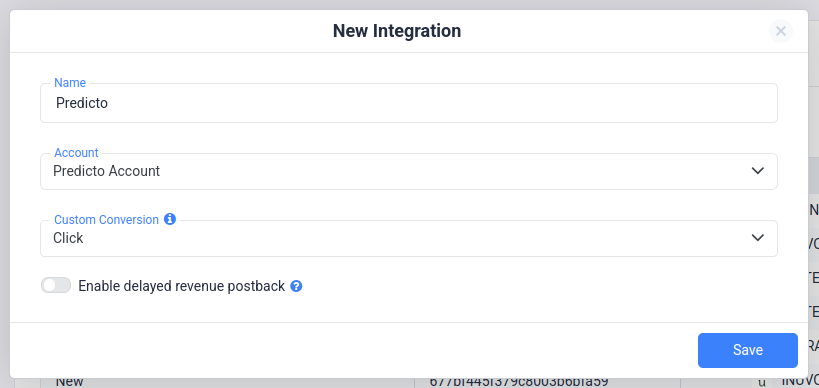Click the info icon beside Custom Conversion

click(x=170, y=219)
